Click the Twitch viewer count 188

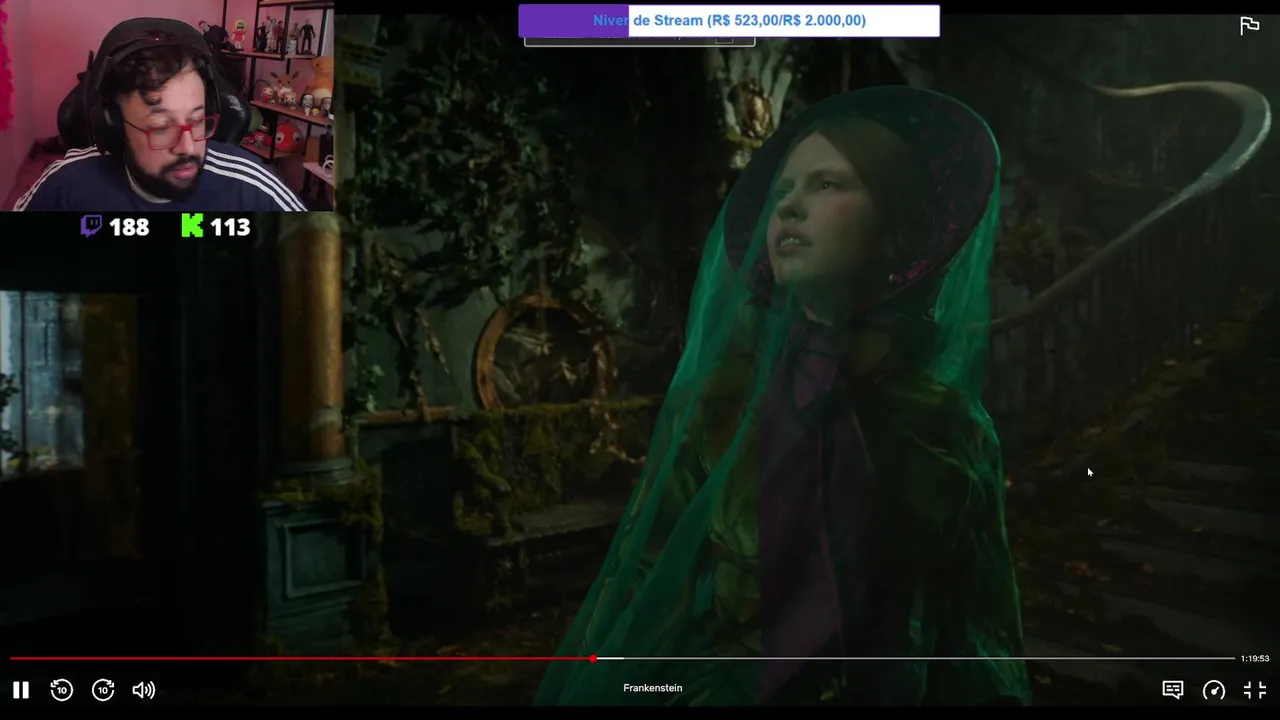pos(128,228)
